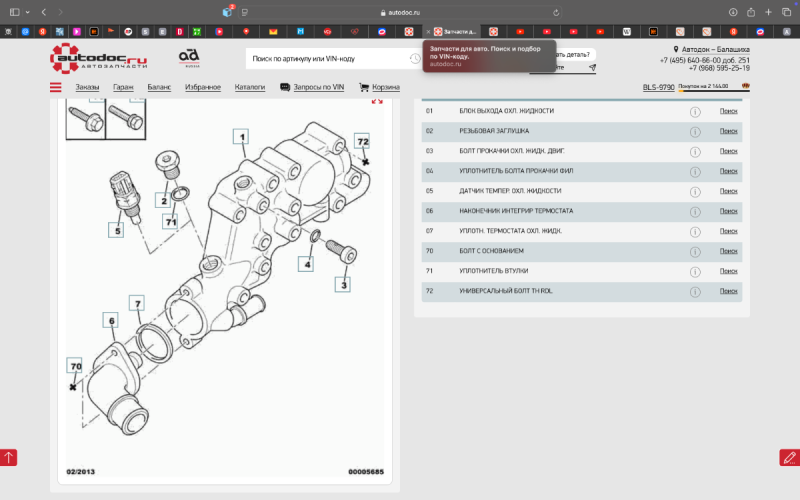
Task: Open Запросы по VIN page
Action: pos(314,88)
